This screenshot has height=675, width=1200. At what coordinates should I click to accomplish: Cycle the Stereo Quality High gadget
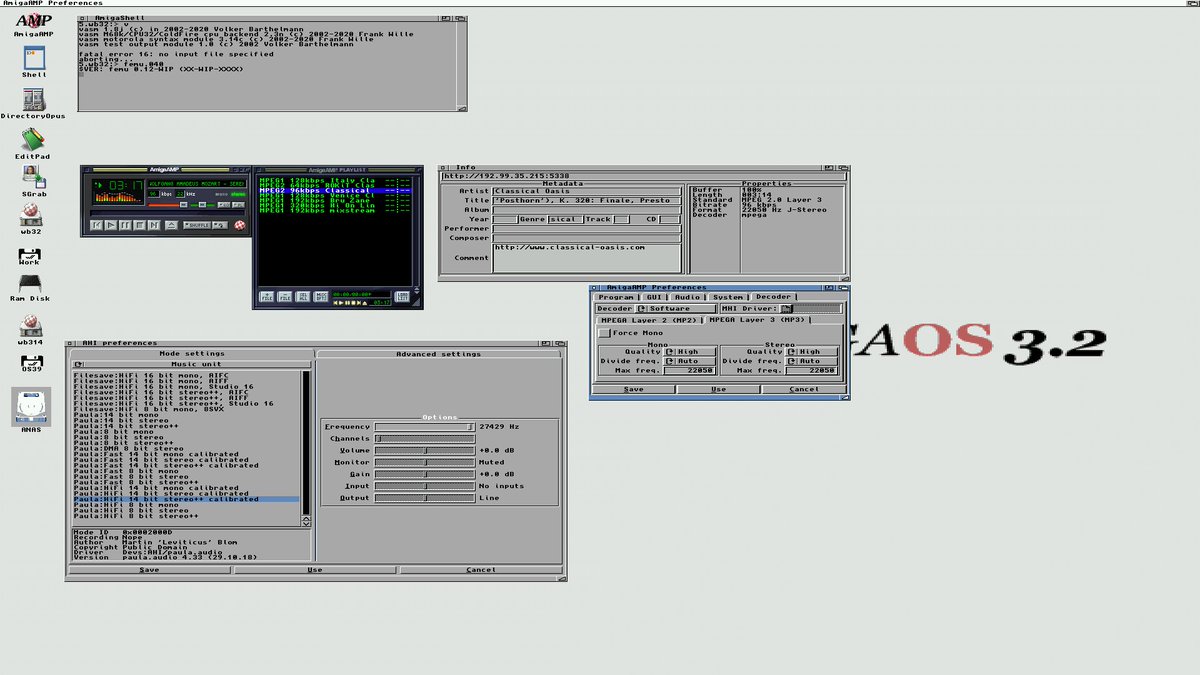point(813,351)
